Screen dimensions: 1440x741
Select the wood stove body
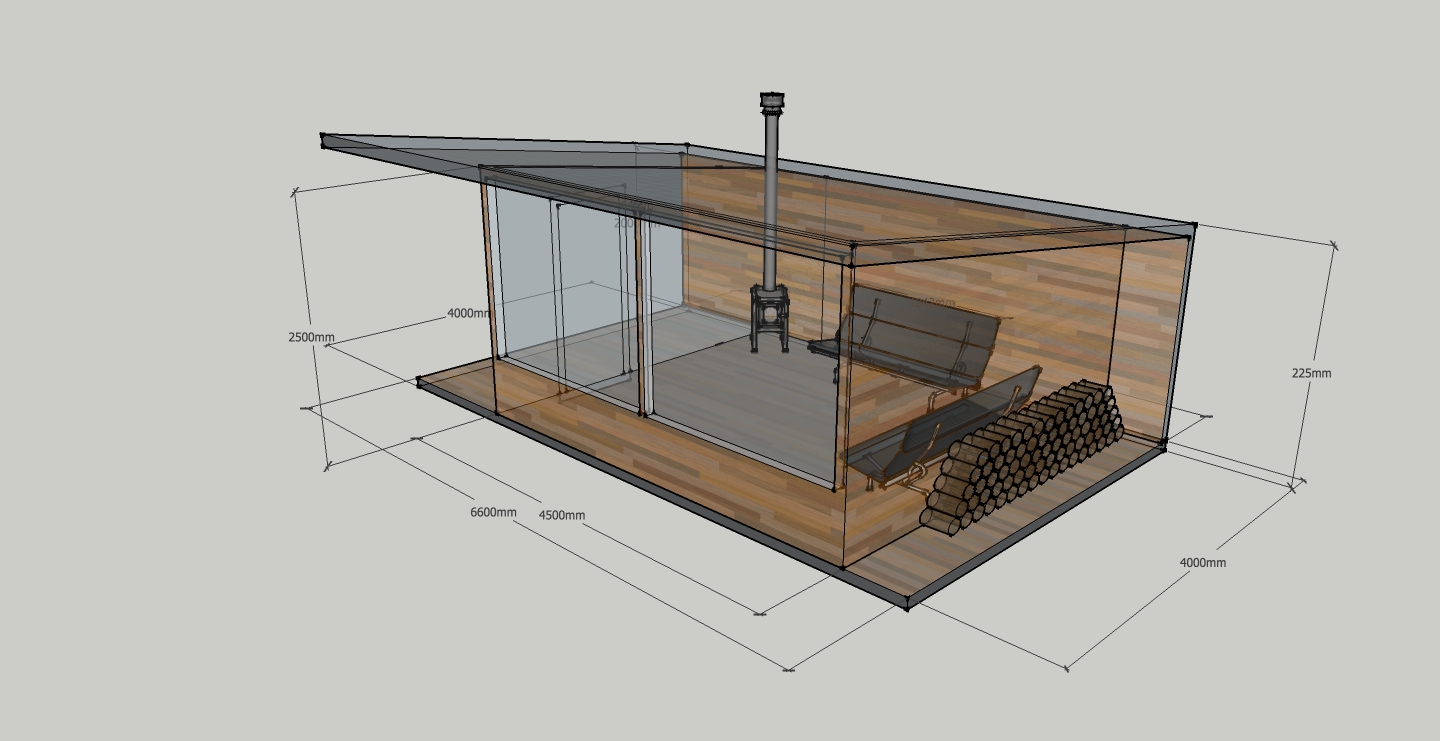[770, 316]
